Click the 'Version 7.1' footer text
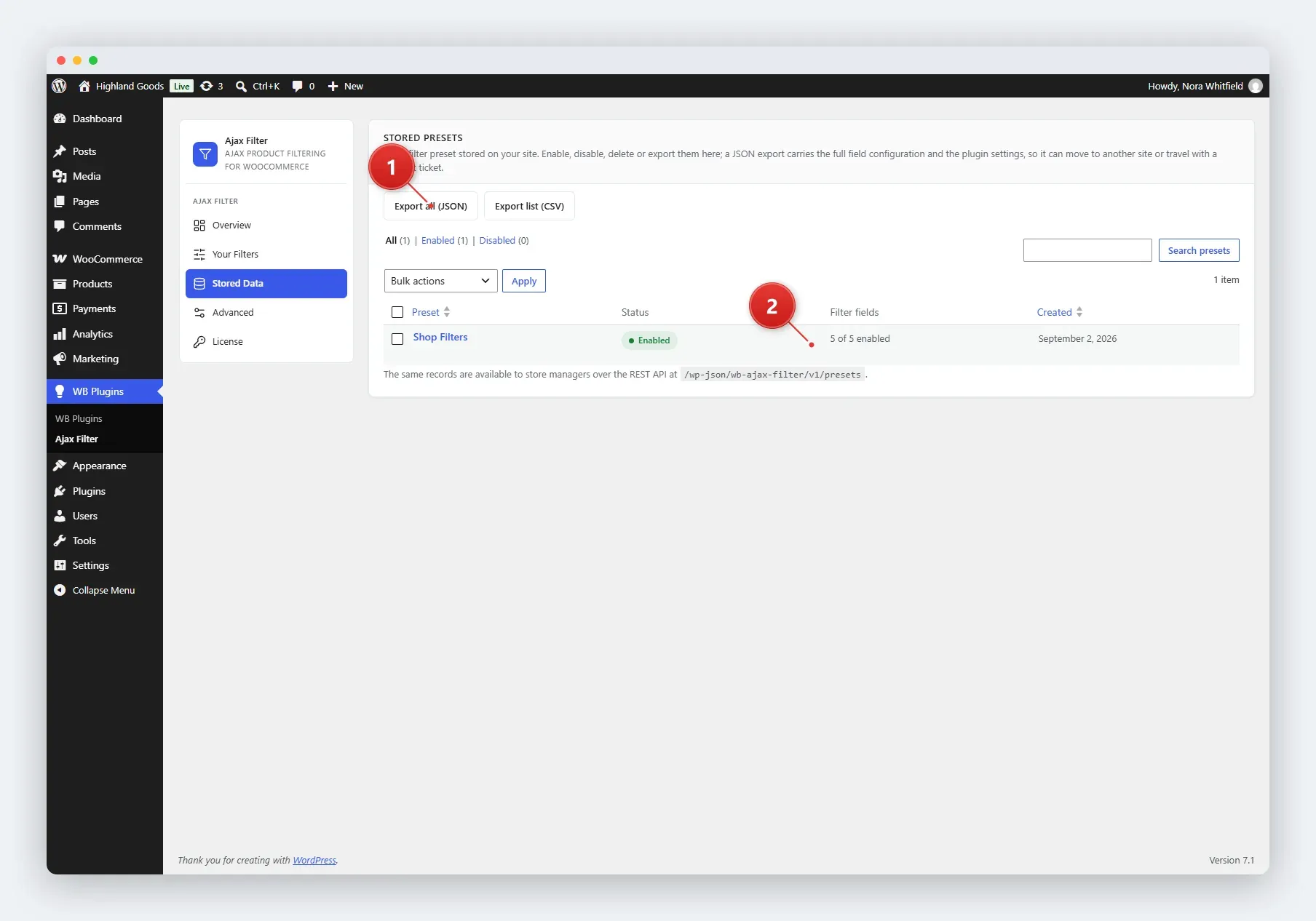Screen dimensions: 1316x921 [1232, 860]
